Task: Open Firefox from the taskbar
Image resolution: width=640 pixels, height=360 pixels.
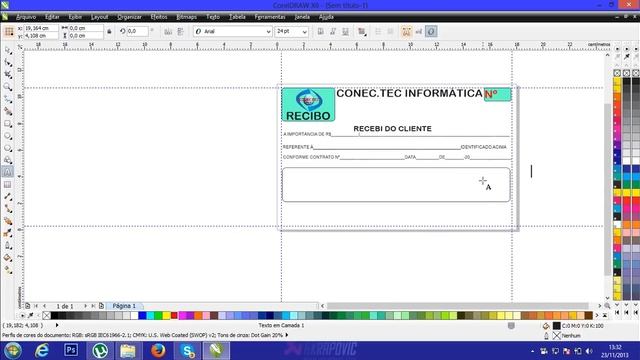Action: click(x=158, y=350)
